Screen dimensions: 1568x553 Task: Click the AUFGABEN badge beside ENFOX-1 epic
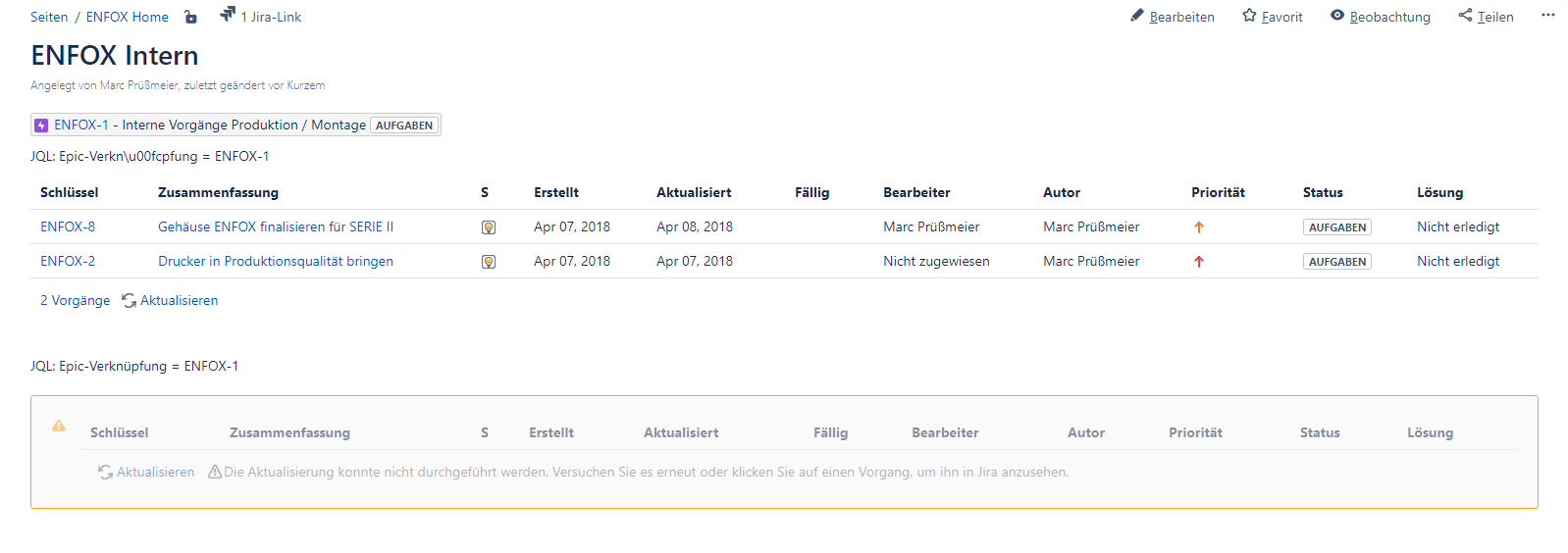[404, 126]
